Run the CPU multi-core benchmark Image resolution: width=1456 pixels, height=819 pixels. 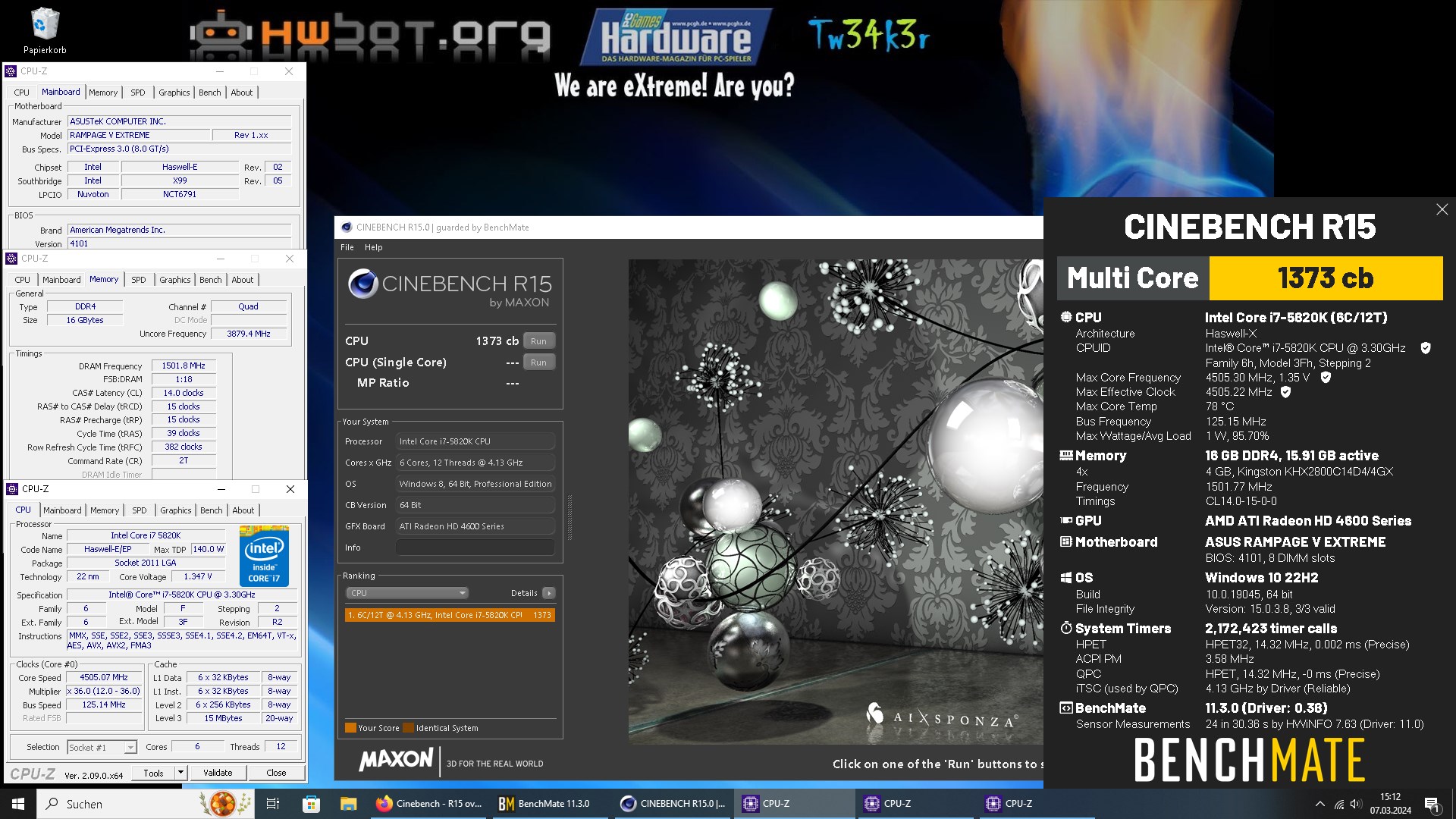point(538,341)
